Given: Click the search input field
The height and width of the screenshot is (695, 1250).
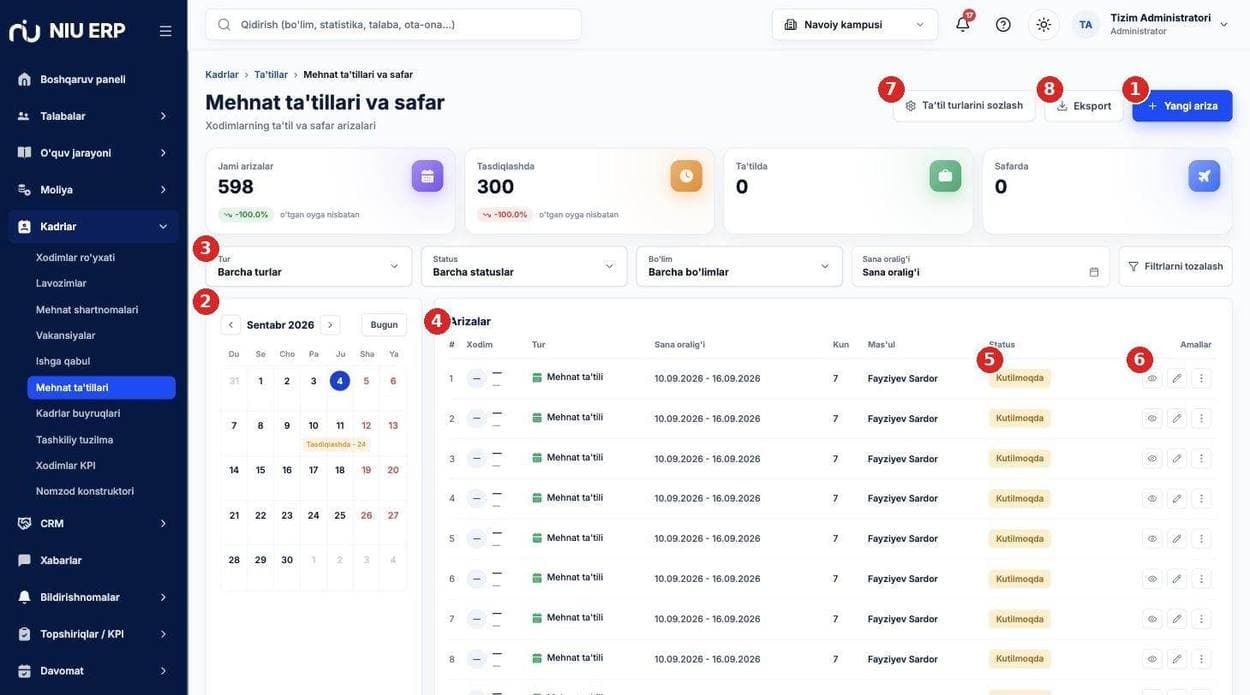Looking at the screenshot, I should 393,24.
